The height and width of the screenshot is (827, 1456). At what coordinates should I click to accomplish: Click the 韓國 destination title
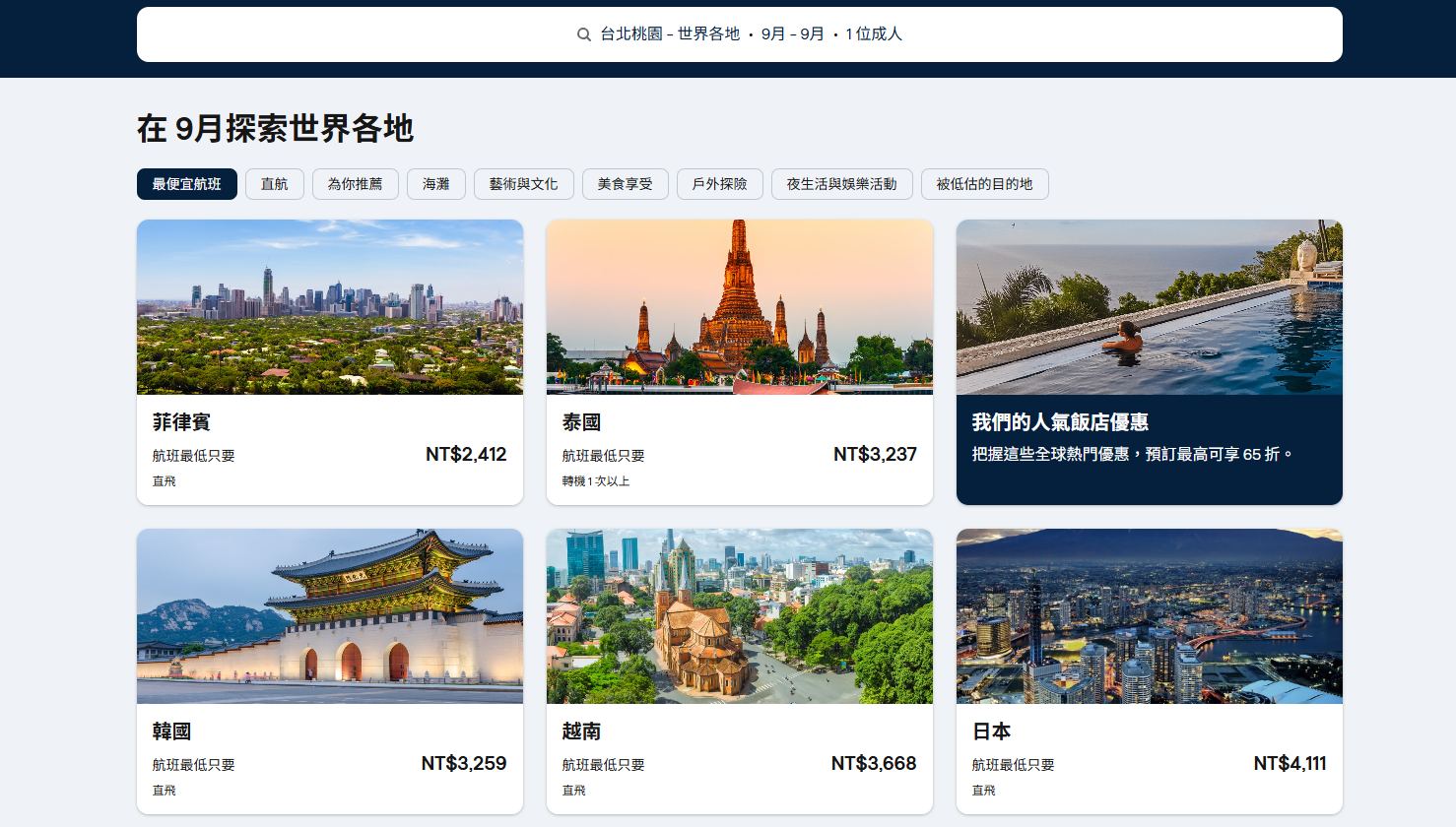[x=172, y=732]
